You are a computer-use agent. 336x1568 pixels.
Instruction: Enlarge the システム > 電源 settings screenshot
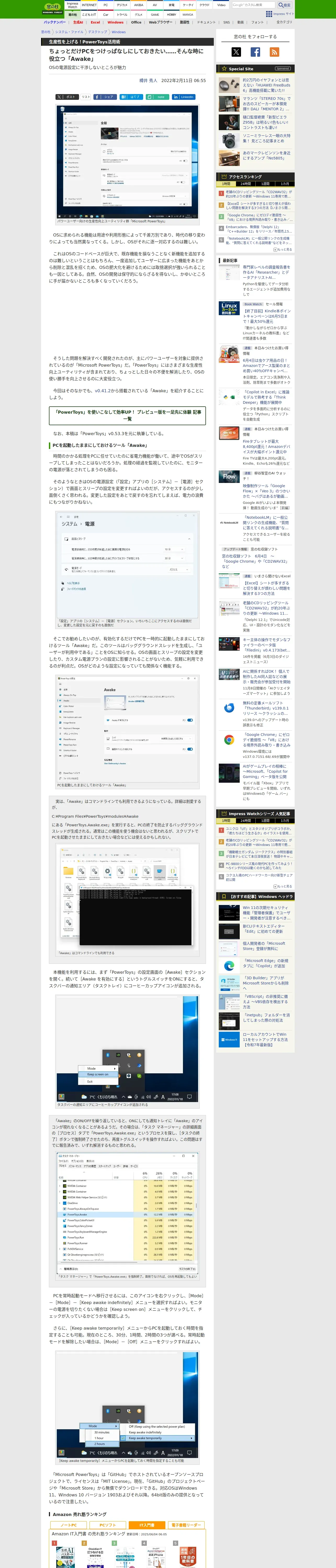[127, 564]
